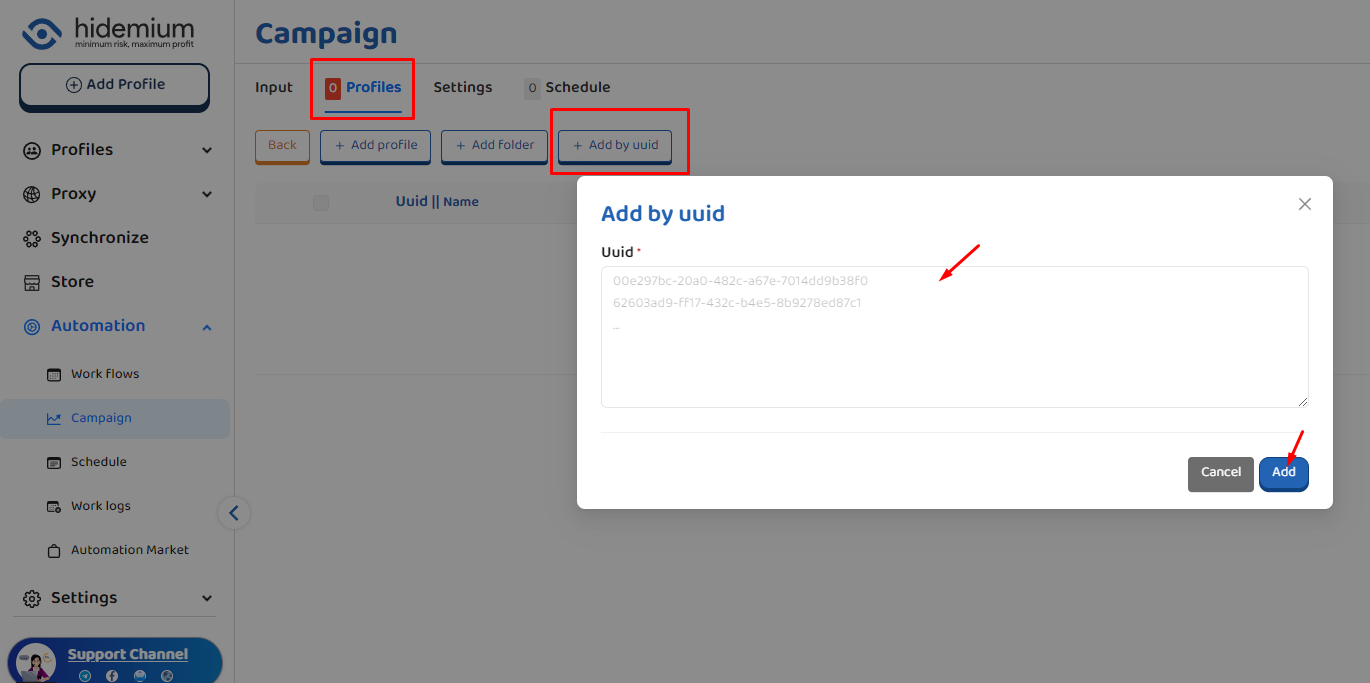Click the Store sidebar icon
Screen dimensions: 1370x683
point(32,282)
